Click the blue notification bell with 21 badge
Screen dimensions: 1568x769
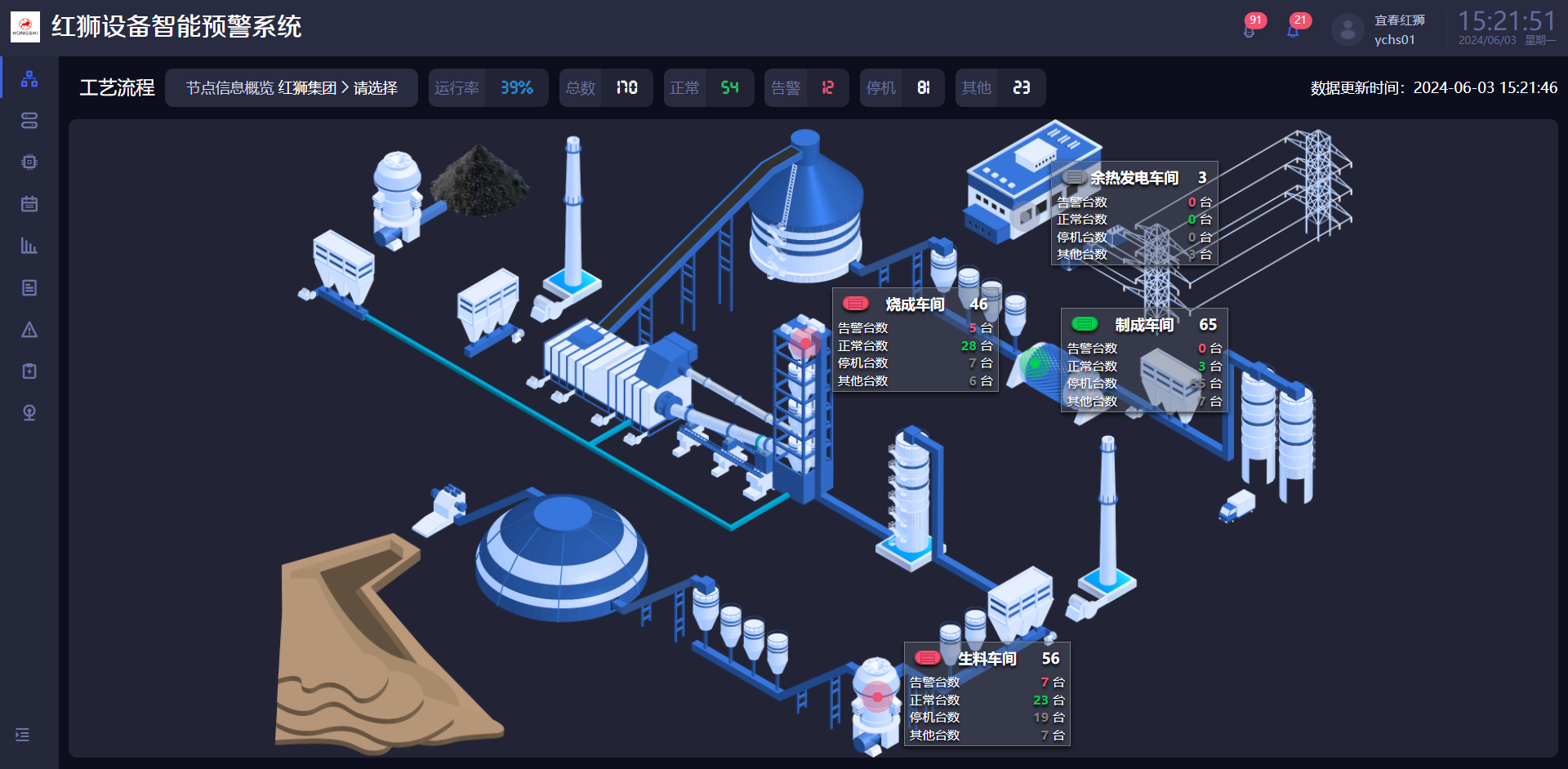point(1293,31)
